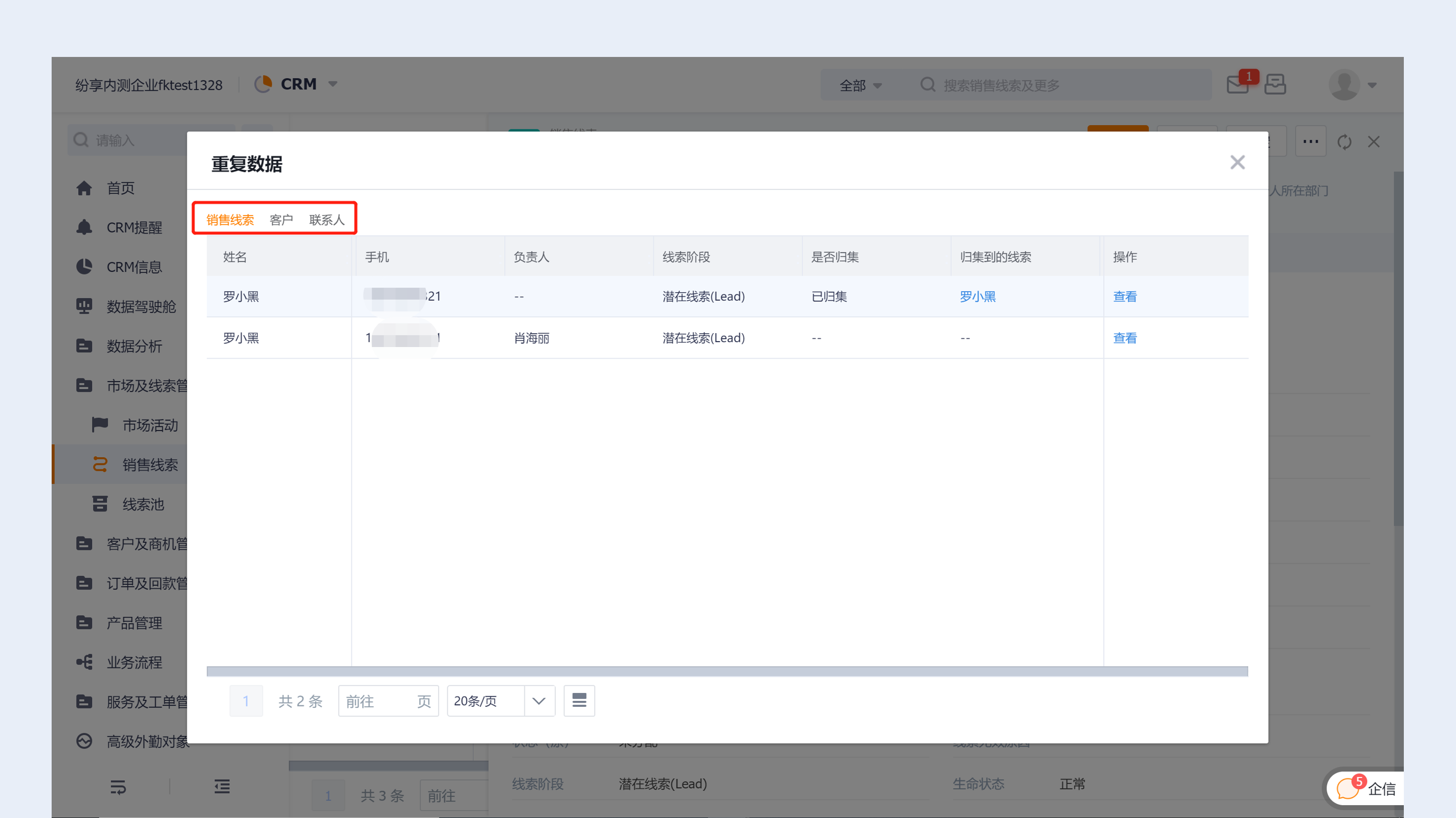Expand 订单及回款管理 folder in the sidebar
This screenshot has height=818, width=1456.
(x=146, y=583)
